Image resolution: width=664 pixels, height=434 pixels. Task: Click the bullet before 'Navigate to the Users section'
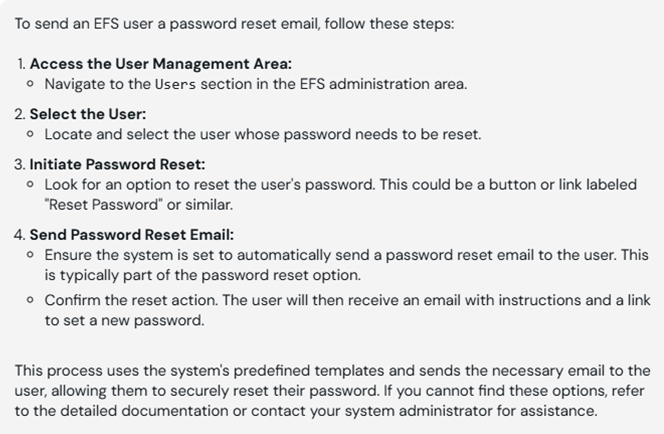click(30, 84)
